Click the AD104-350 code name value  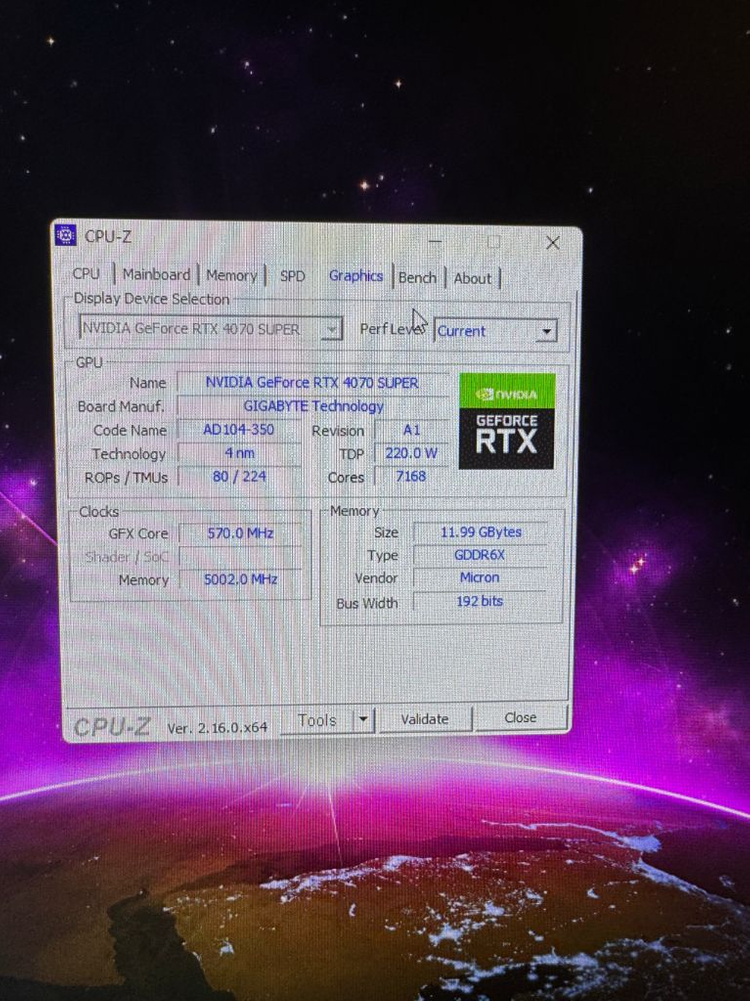239,430
